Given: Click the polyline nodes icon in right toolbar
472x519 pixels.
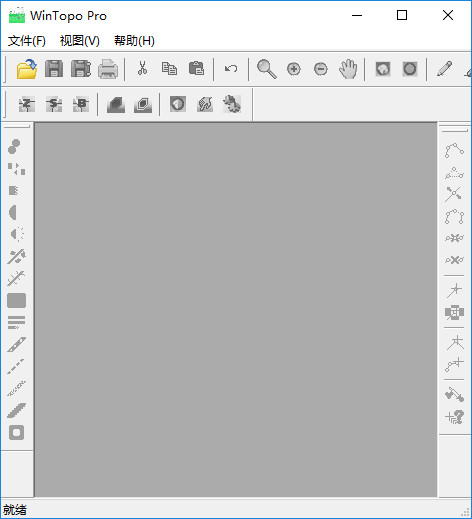Looking at the screenshot, I should coord(454,150).
